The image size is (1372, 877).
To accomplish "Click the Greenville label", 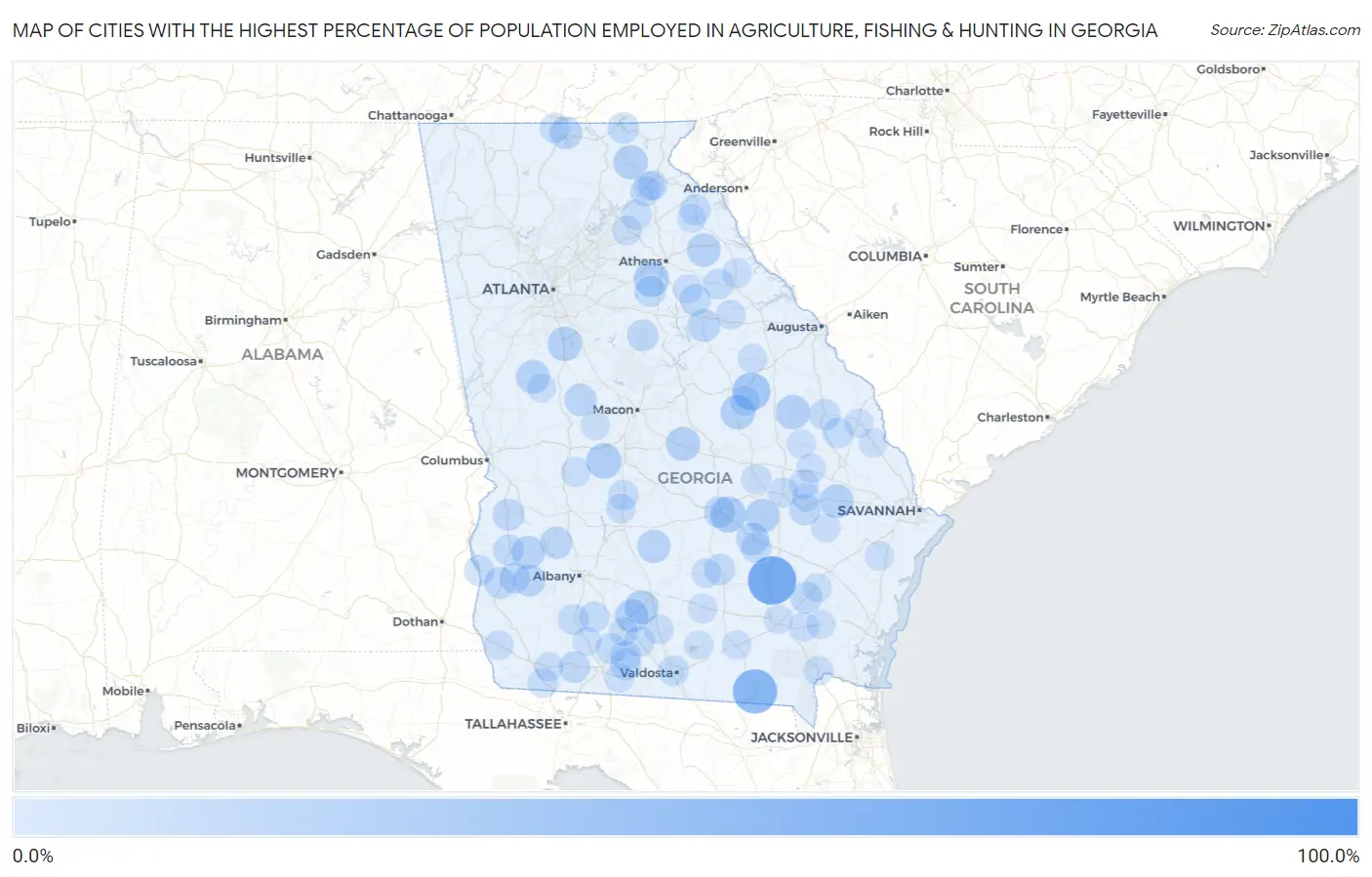I will 740,141.
